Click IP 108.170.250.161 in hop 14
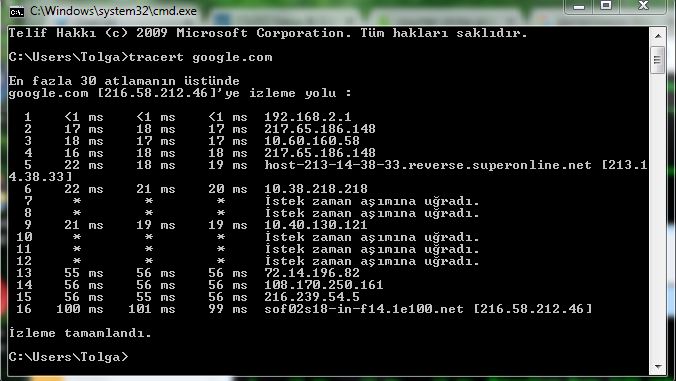This screenshot has height=381, width=676. (324, 285)
